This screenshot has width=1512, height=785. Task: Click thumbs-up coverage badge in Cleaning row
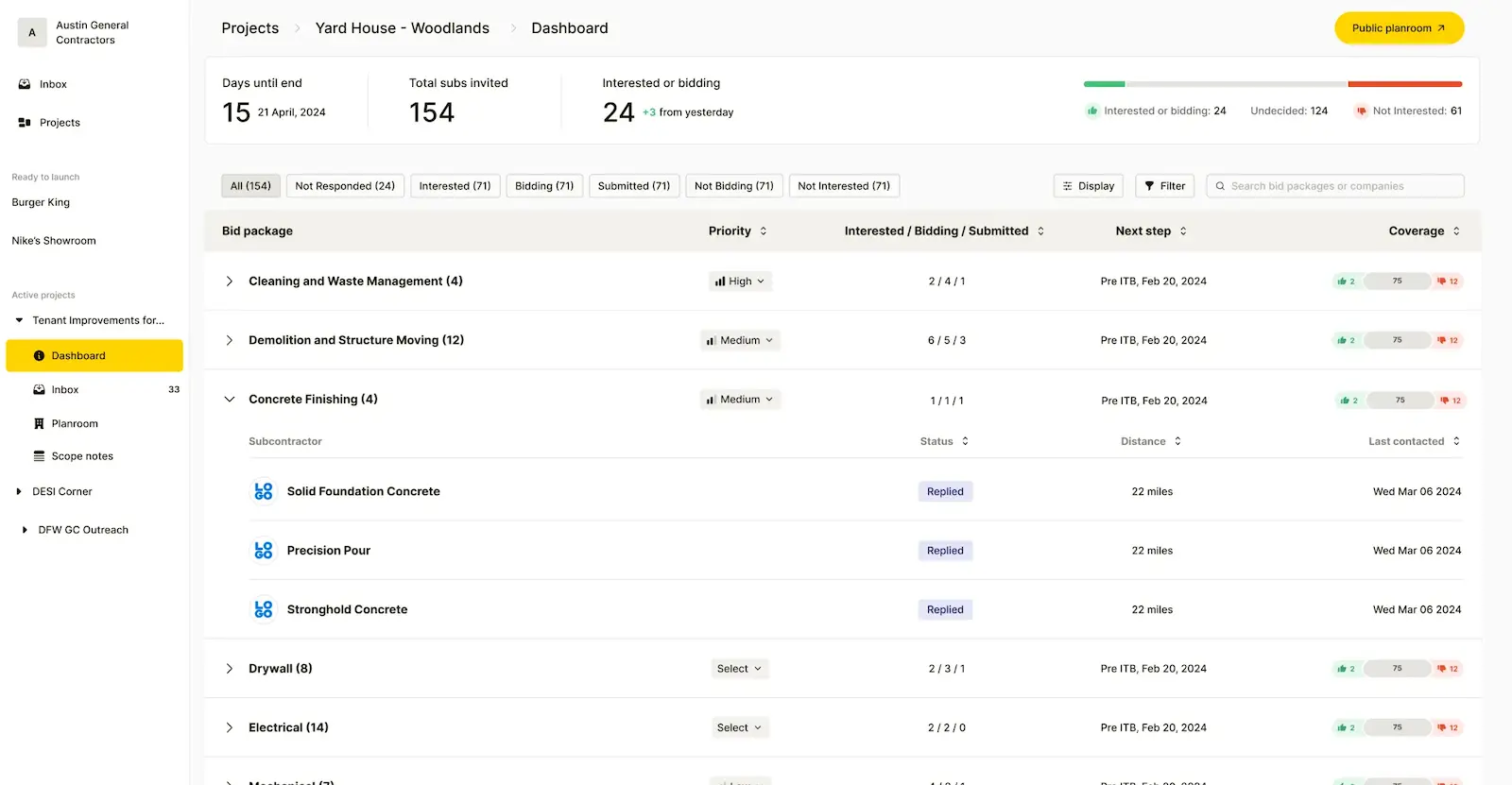pyautogui.click(x=1347, y=282)
